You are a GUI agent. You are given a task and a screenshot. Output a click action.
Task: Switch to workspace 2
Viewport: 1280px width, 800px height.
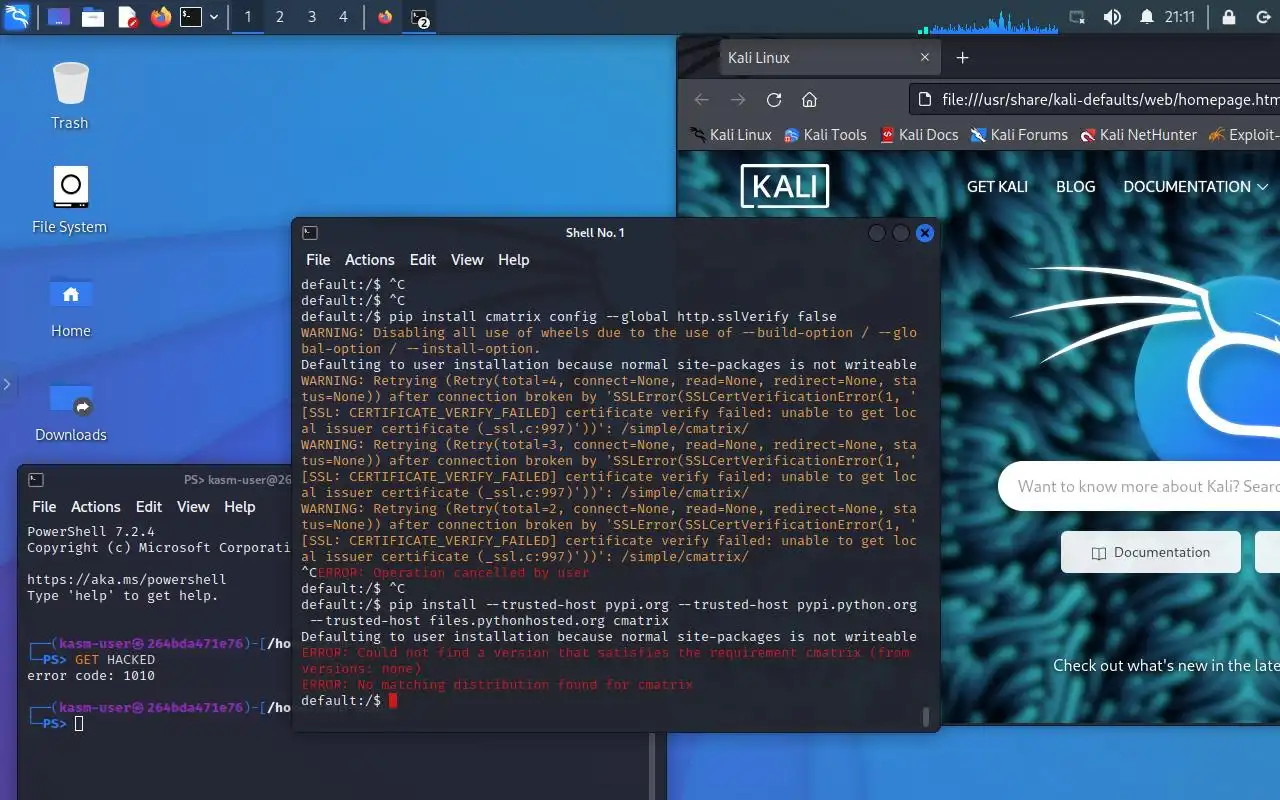(280, 17)
